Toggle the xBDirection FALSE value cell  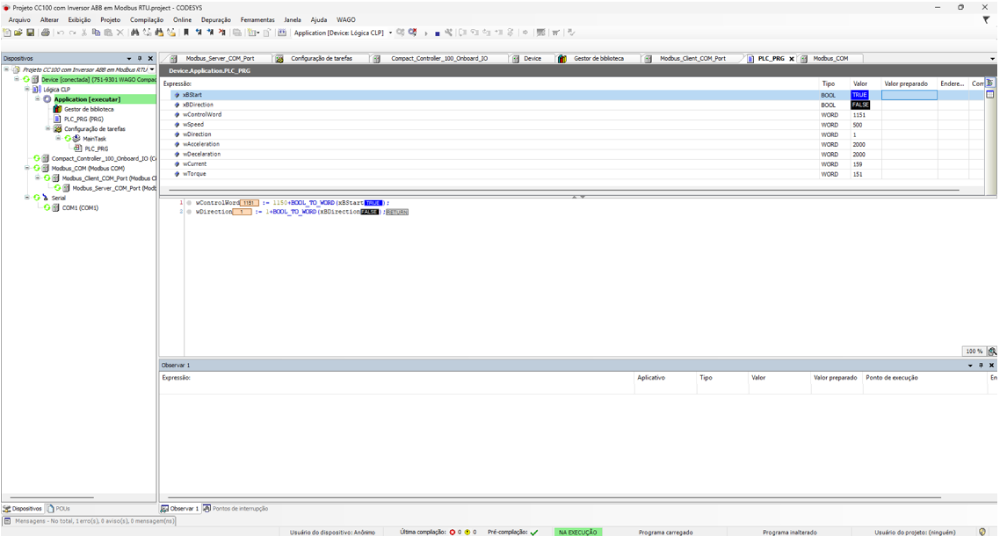tap(859, 105)
